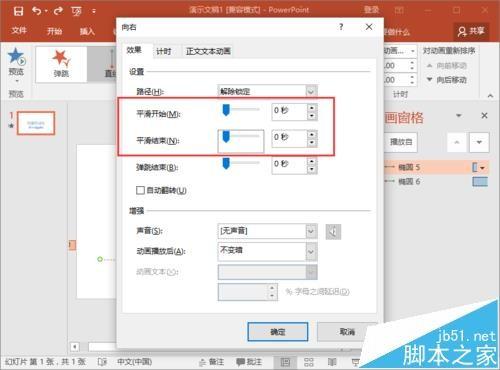Move animation down in animation pane
The image size is (500, 370).
coord(479,142)
